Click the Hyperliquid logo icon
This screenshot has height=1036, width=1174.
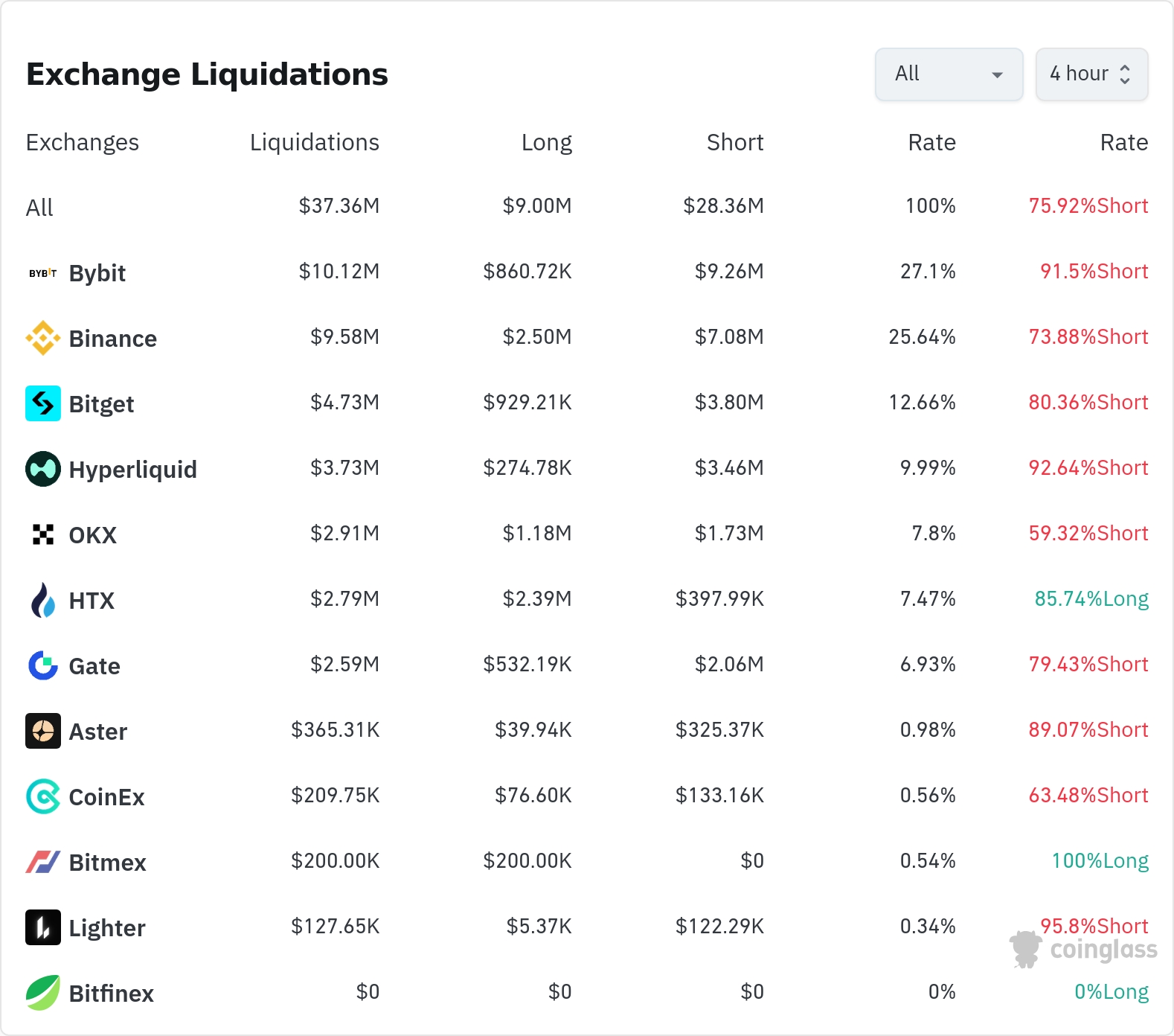click(43, 469)
